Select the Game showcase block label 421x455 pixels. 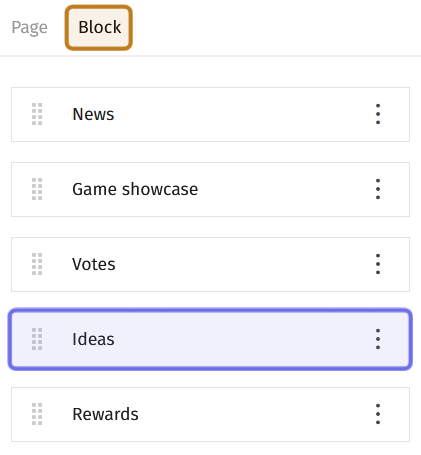(x=135, y=189)
